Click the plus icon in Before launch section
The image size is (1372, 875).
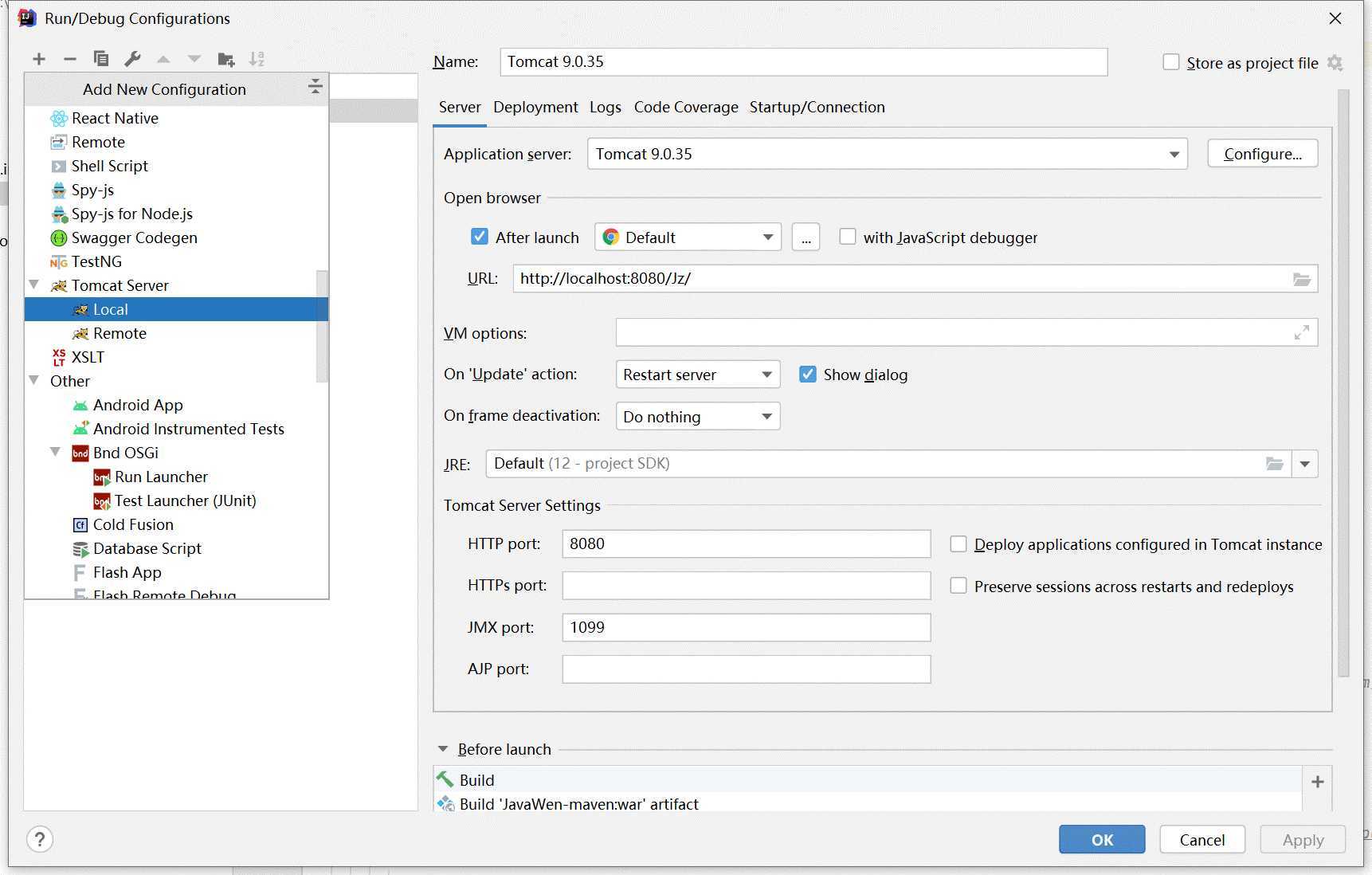[x=1318, y=782]
